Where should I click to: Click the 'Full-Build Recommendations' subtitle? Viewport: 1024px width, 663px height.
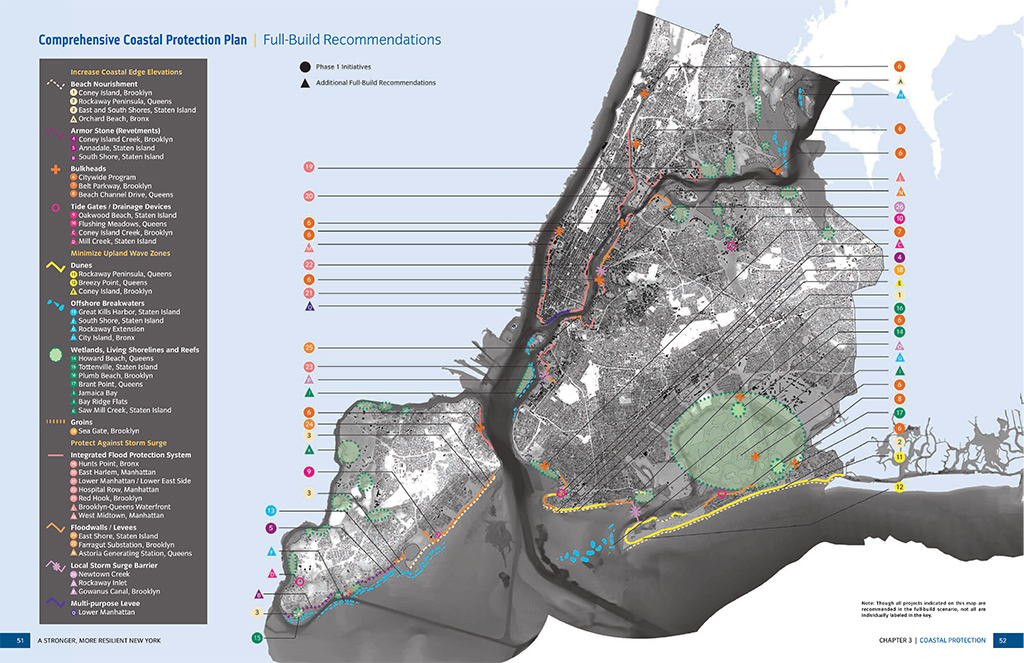tap(352, 40)
